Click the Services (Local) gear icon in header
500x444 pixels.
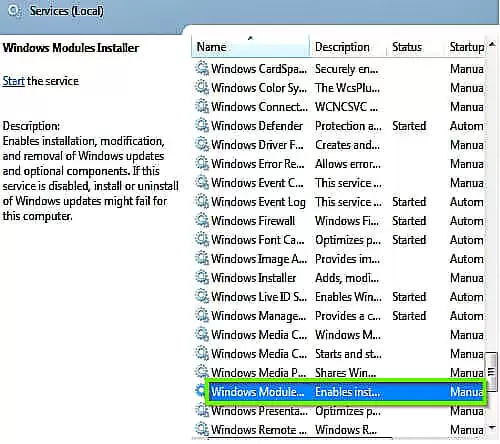[14, 11]
